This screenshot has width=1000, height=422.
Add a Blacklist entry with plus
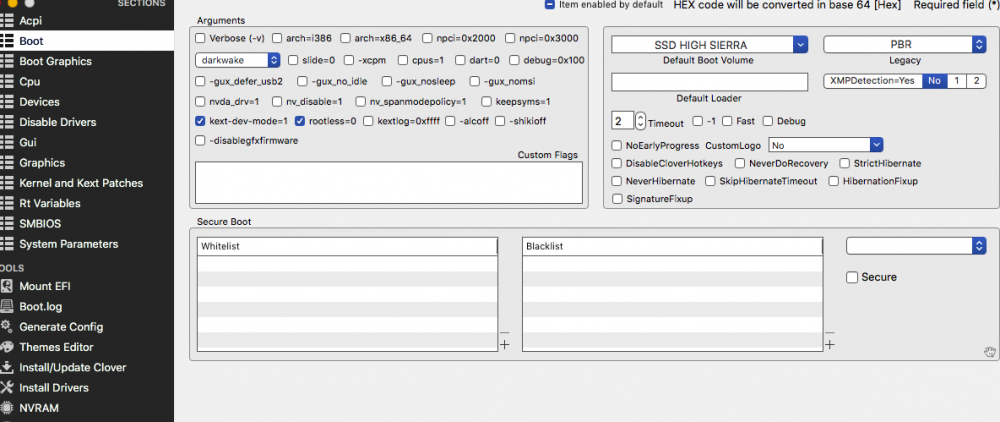pos(830,345)
